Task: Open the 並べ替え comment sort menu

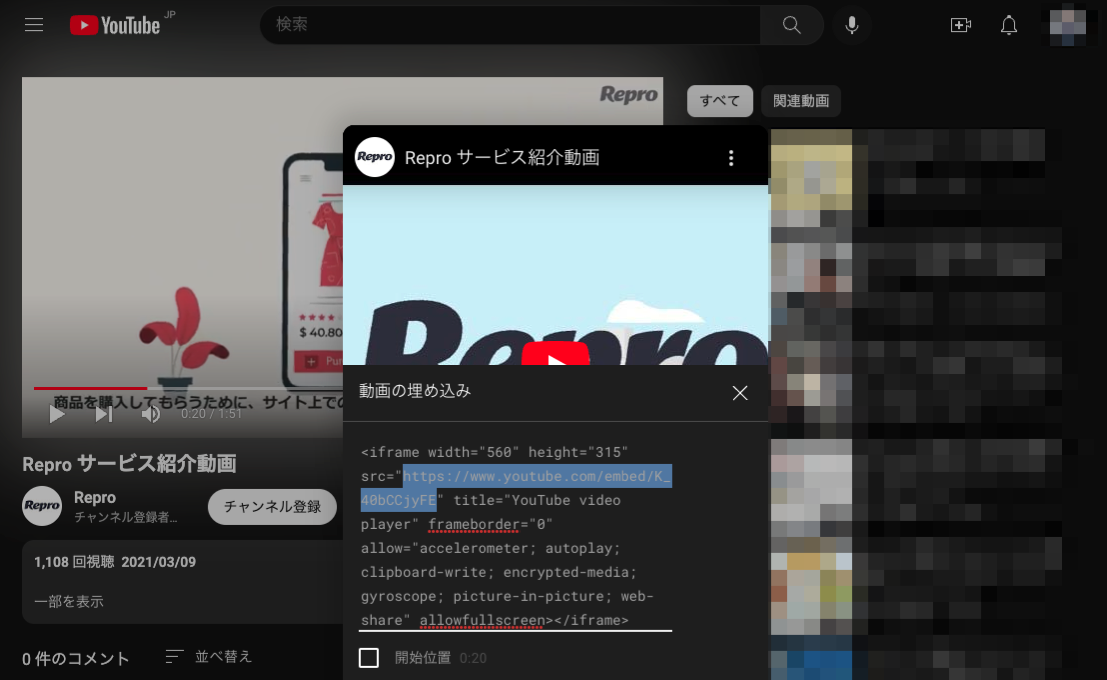Action: pos(208,657)
